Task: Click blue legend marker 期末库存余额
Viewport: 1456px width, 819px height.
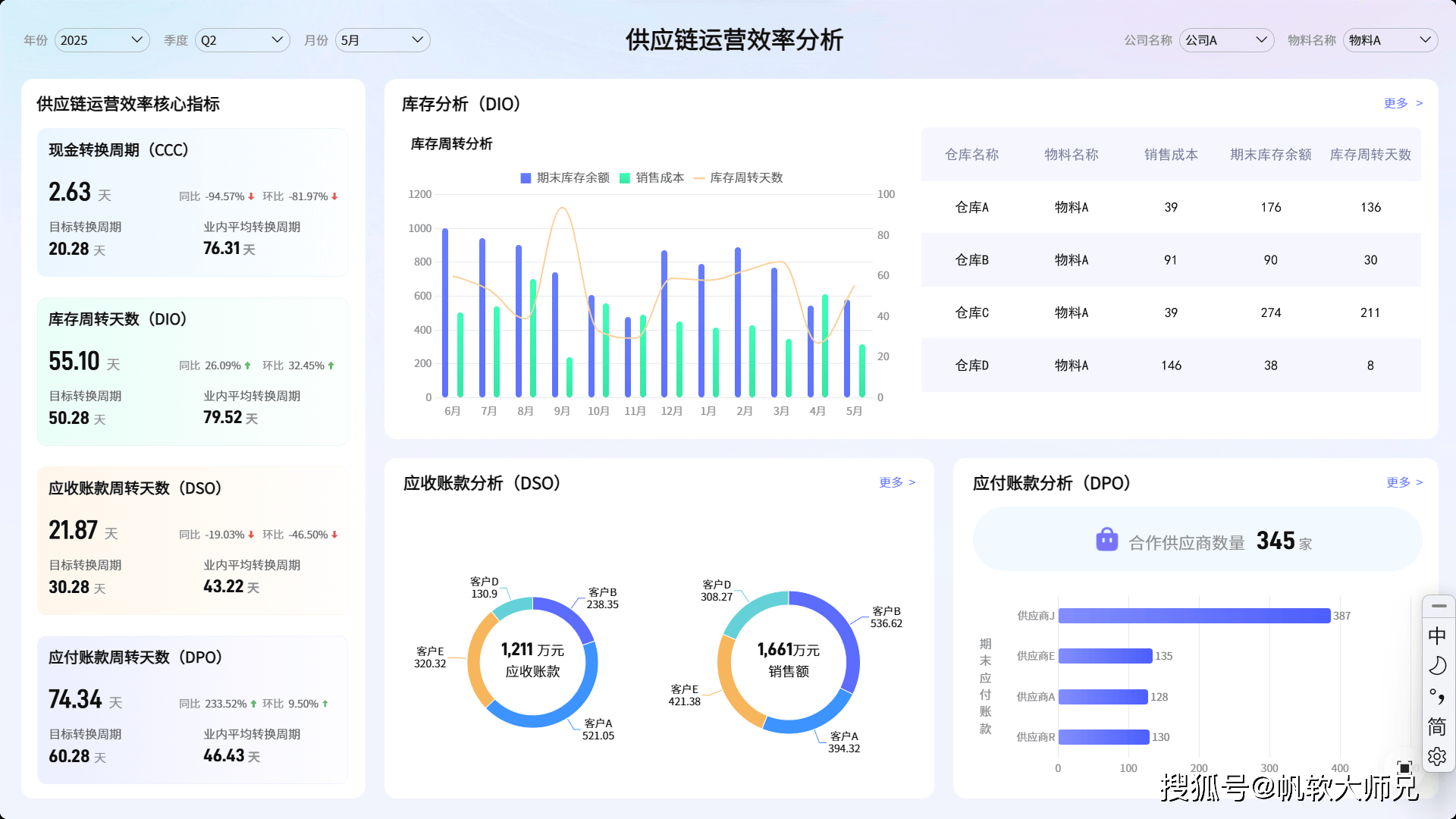Action: click(526, 178)
